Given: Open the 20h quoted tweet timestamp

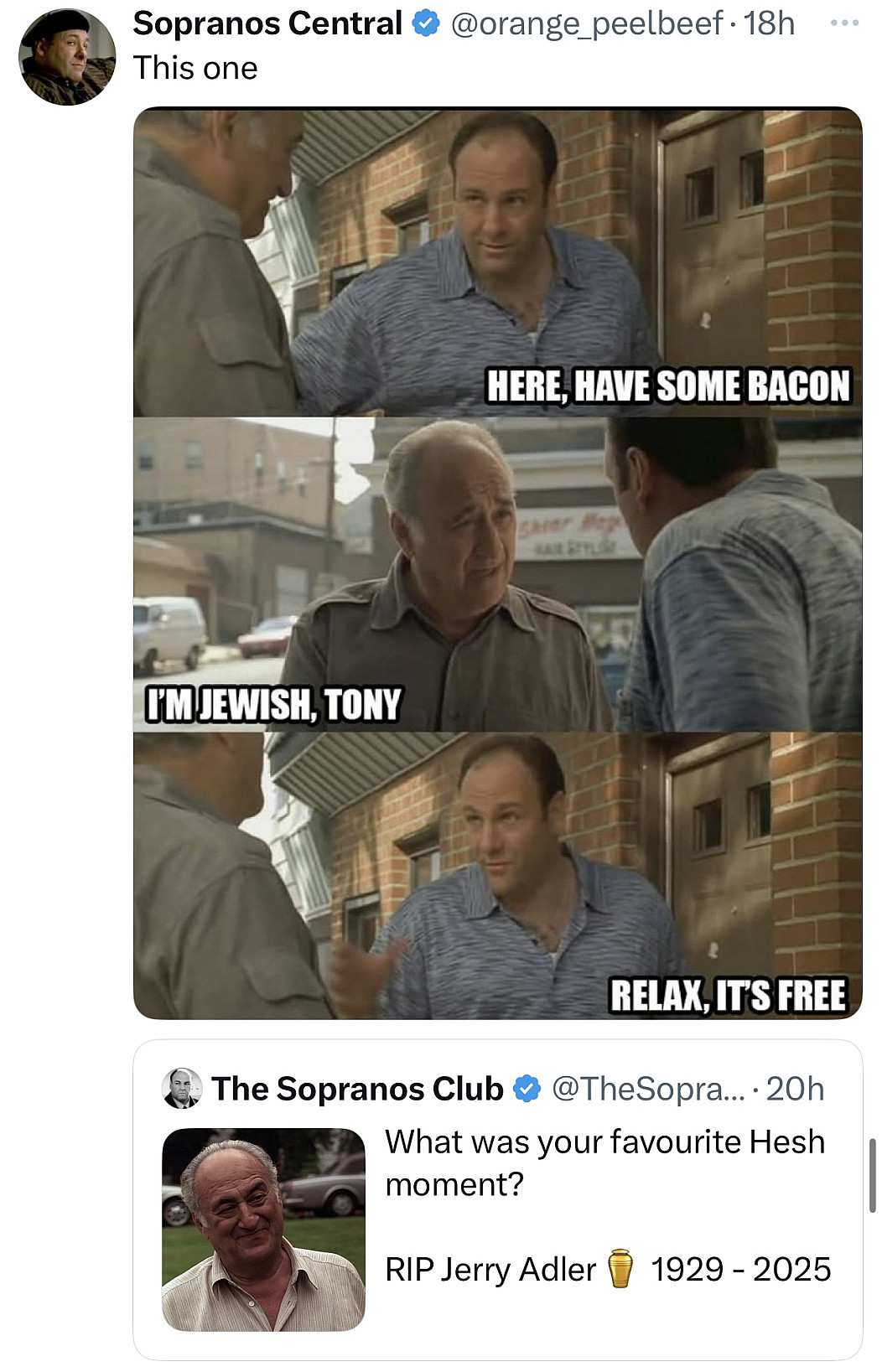Looking at the screenshot, I should (795, 1089).
